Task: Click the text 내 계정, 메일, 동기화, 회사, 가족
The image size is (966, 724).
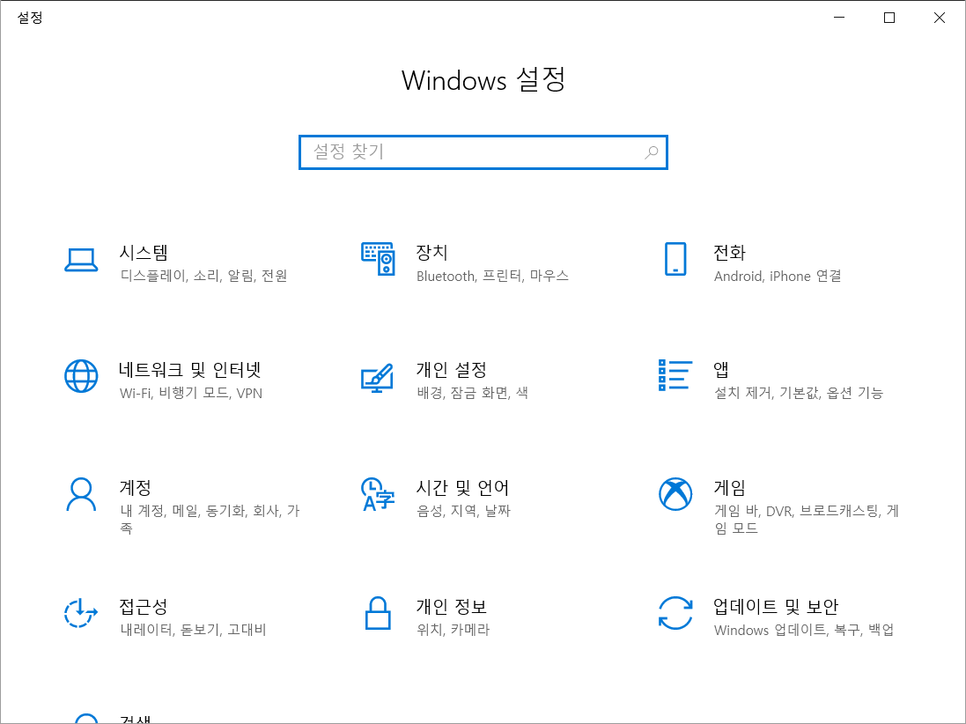Action: pyautogui.click(x=209, y=519)
